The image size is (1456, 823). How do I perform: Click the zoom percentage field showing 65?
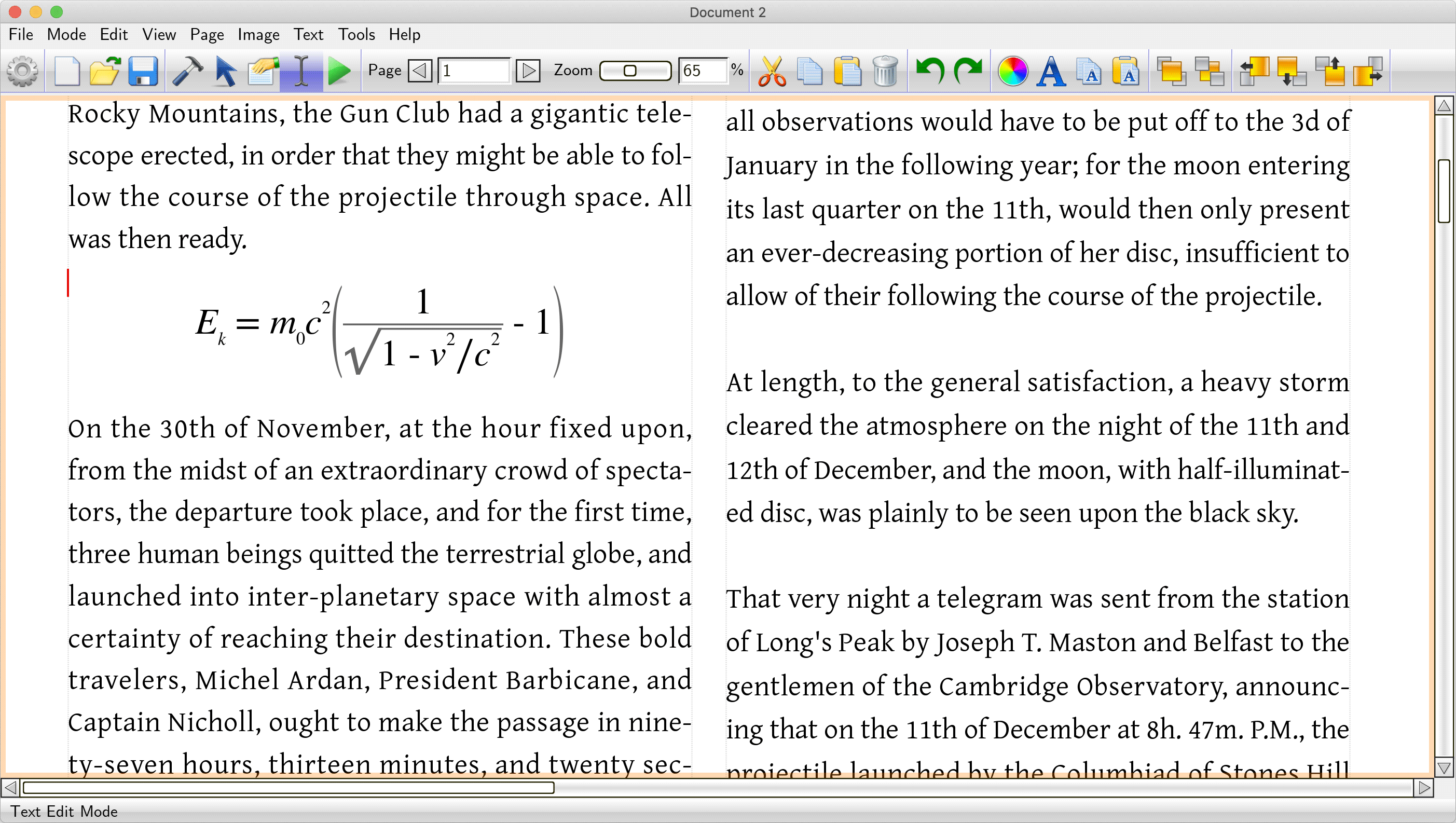pos(703,71)
